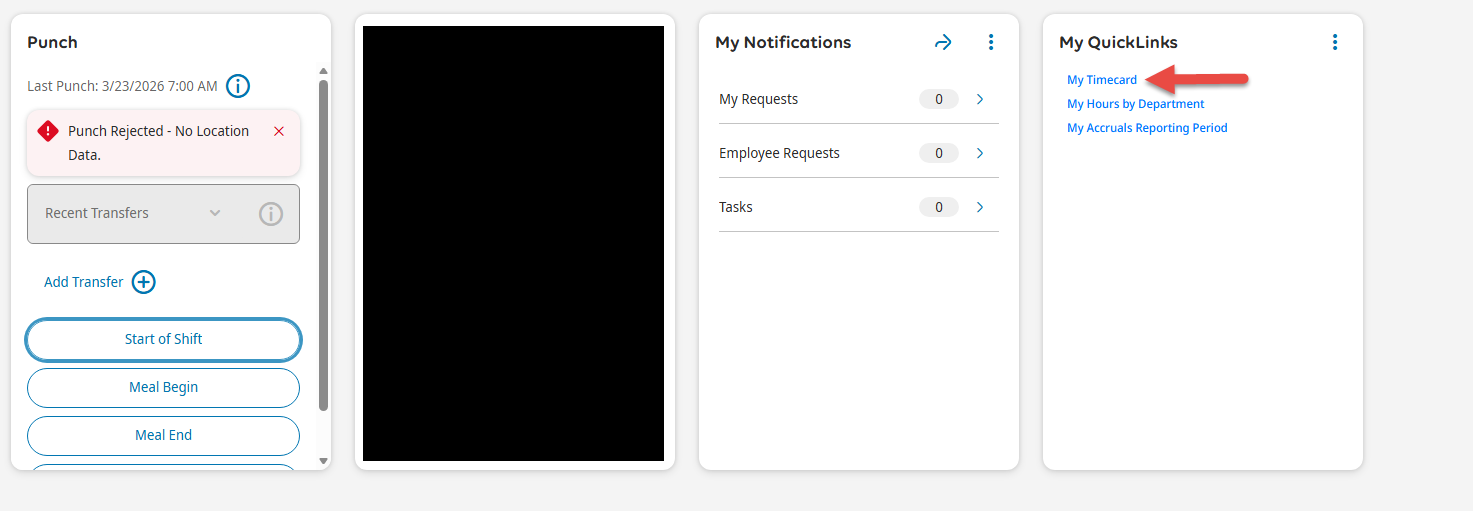
Task: Open My Notifications three-dot menu
Action: click(991, 42)
